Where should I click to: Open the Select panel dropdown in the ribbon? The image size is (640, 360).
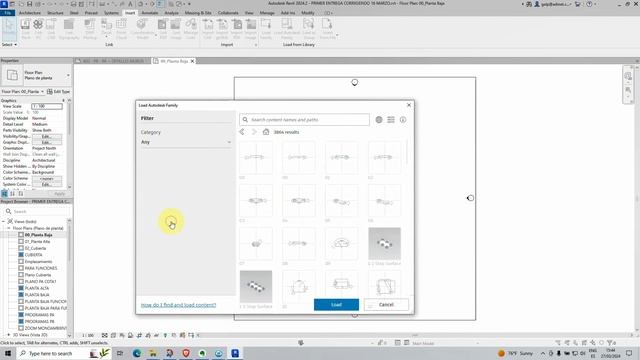click(x=9, y=44)
